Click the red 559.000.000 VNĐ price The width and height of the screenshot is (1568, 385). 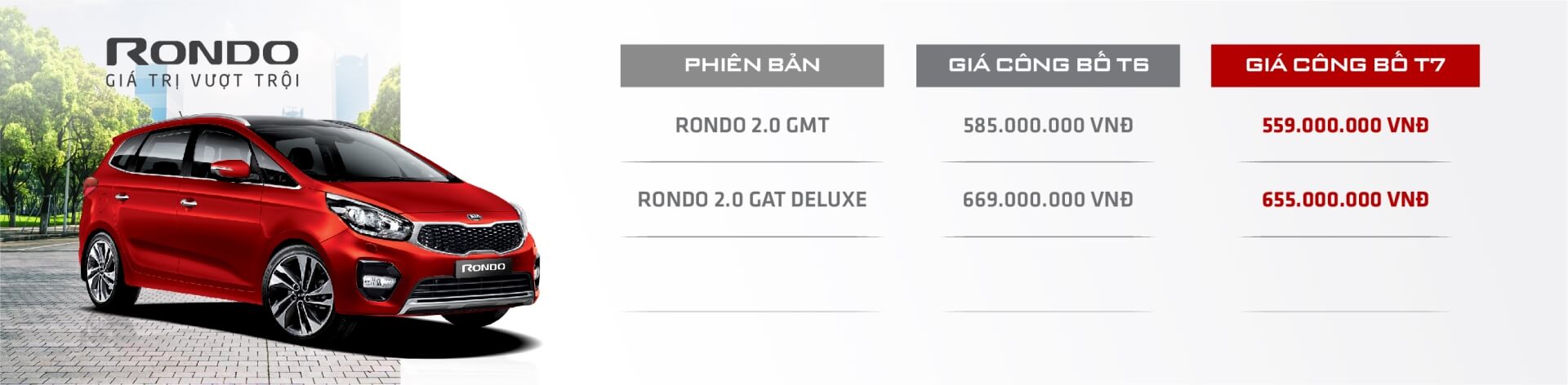[1344, 126]
